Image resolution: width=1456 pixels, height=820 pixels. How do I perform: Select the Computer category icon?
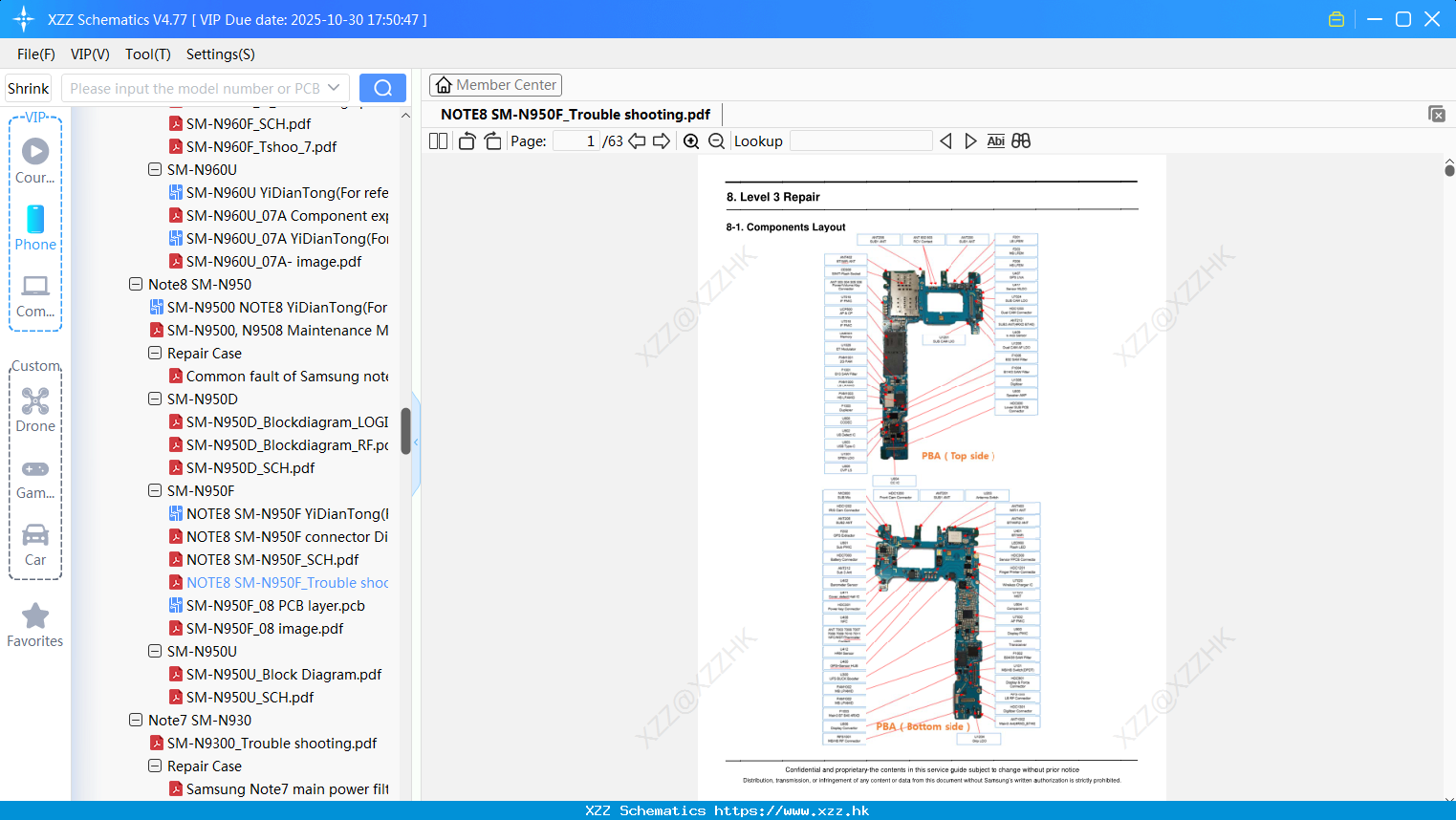[35, 295]
